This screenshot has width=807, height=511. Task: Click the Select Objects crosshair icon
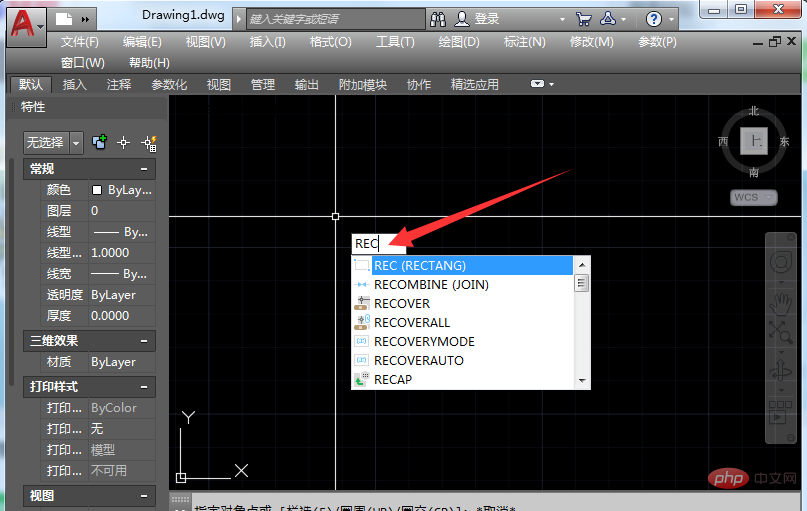124,143
